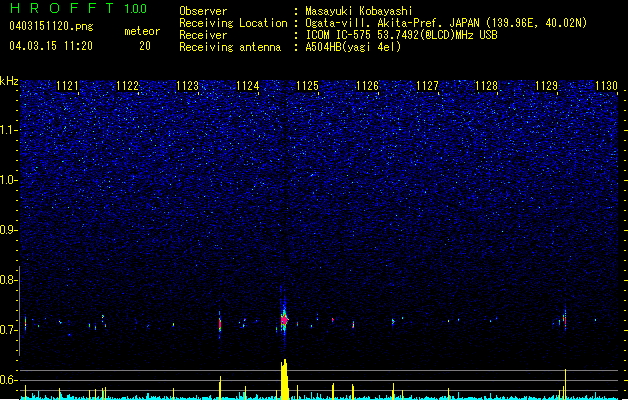Click time marker 1127
Image resolution: width=629 pixels, height=400 pixels.
click(x=427, y=86)
